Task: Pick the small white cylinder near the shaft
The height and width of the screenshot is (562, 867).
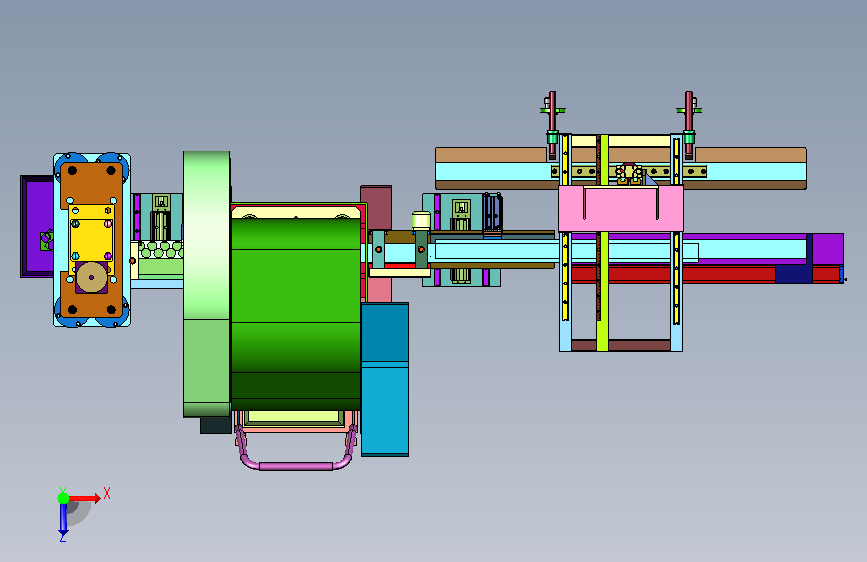Action: point(421,220)
